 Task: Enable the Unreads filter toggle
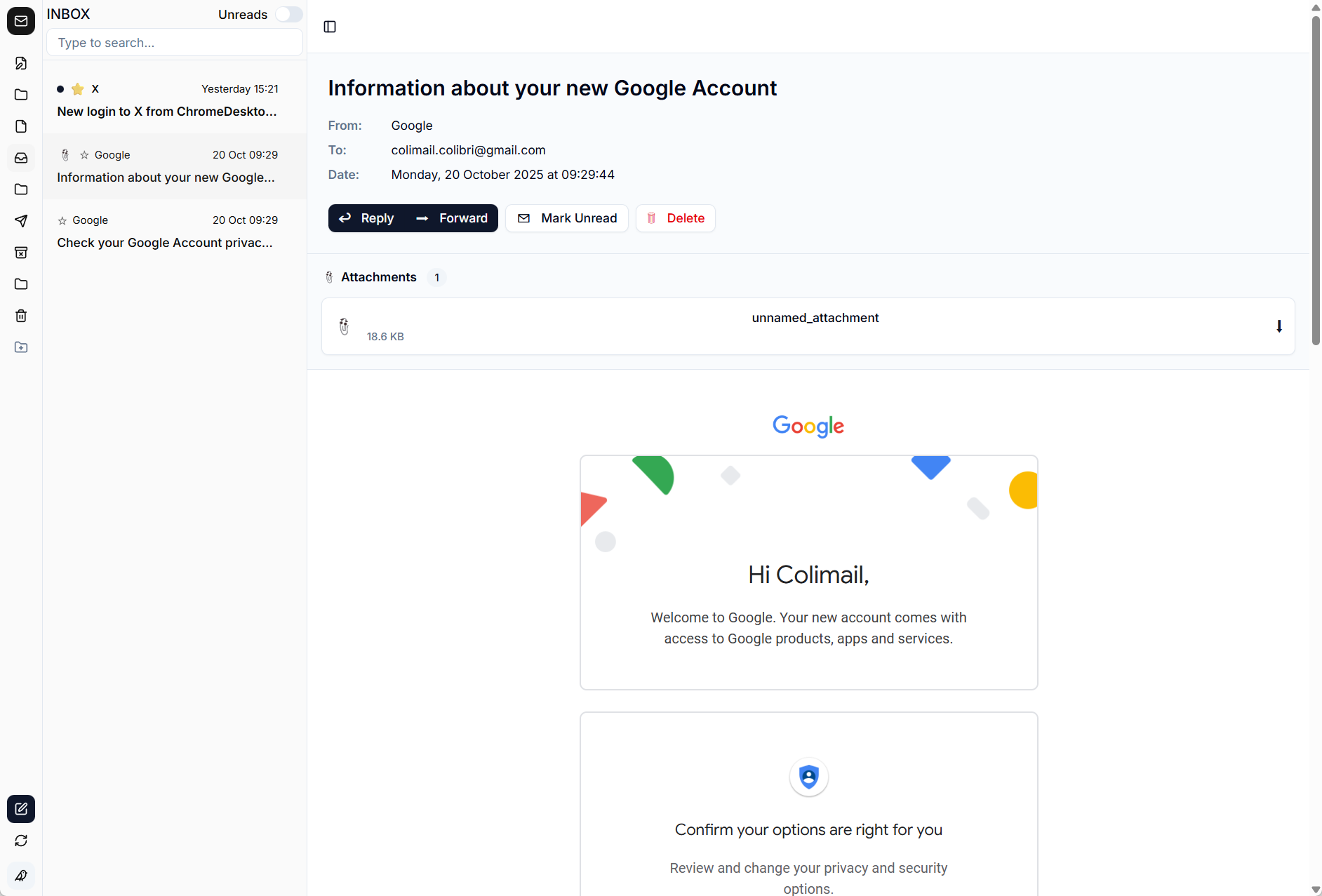tap(288, 14)
